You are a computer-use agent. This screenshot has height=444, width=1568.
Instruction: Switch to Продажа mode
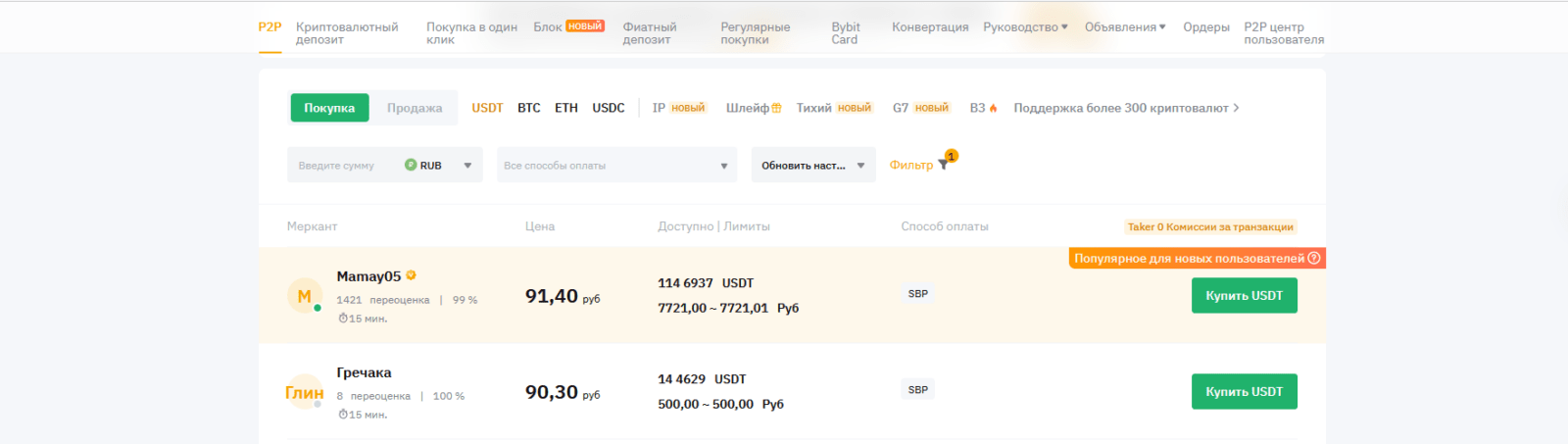pos(414,108)
